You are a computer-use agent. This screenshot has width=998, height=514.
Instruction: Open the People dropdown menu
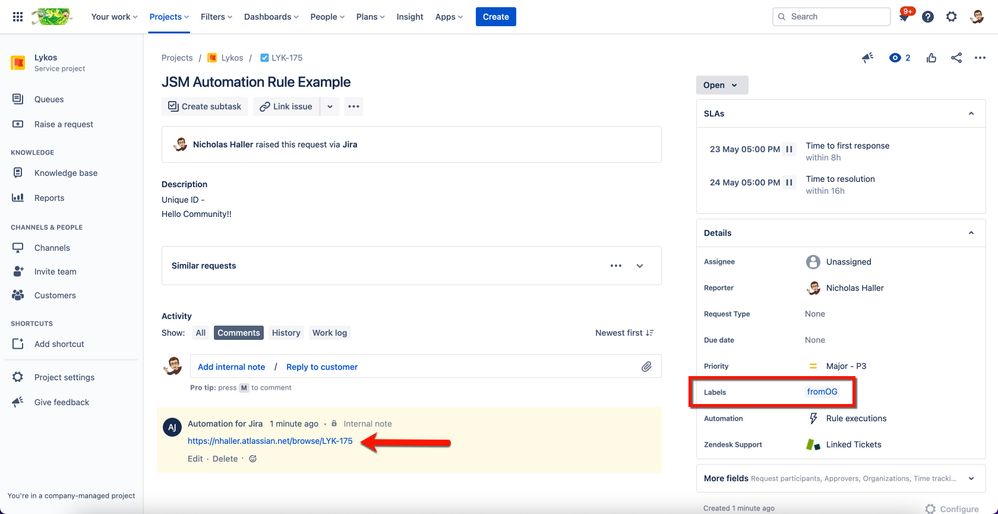(327, 17)
